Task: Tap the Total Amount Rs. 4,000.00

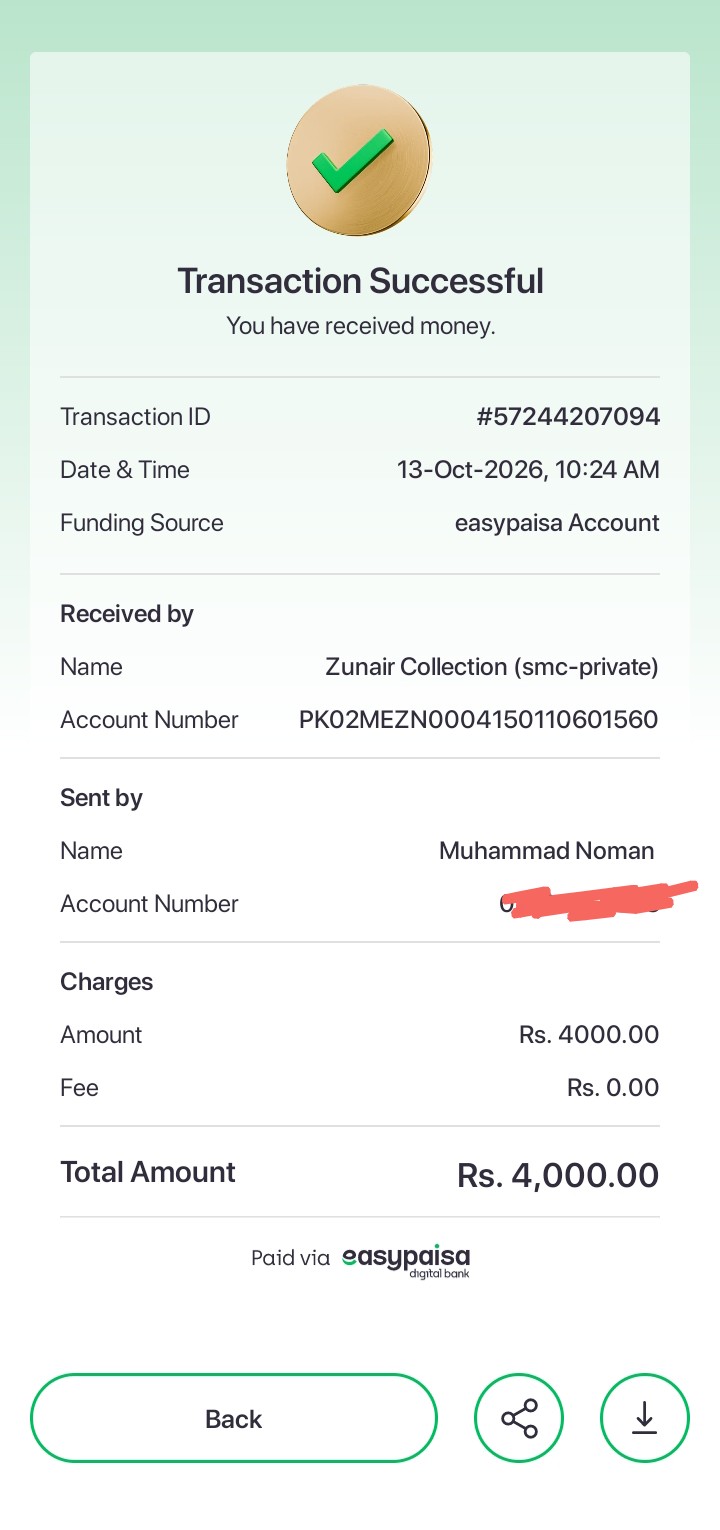Action: 558,1175
